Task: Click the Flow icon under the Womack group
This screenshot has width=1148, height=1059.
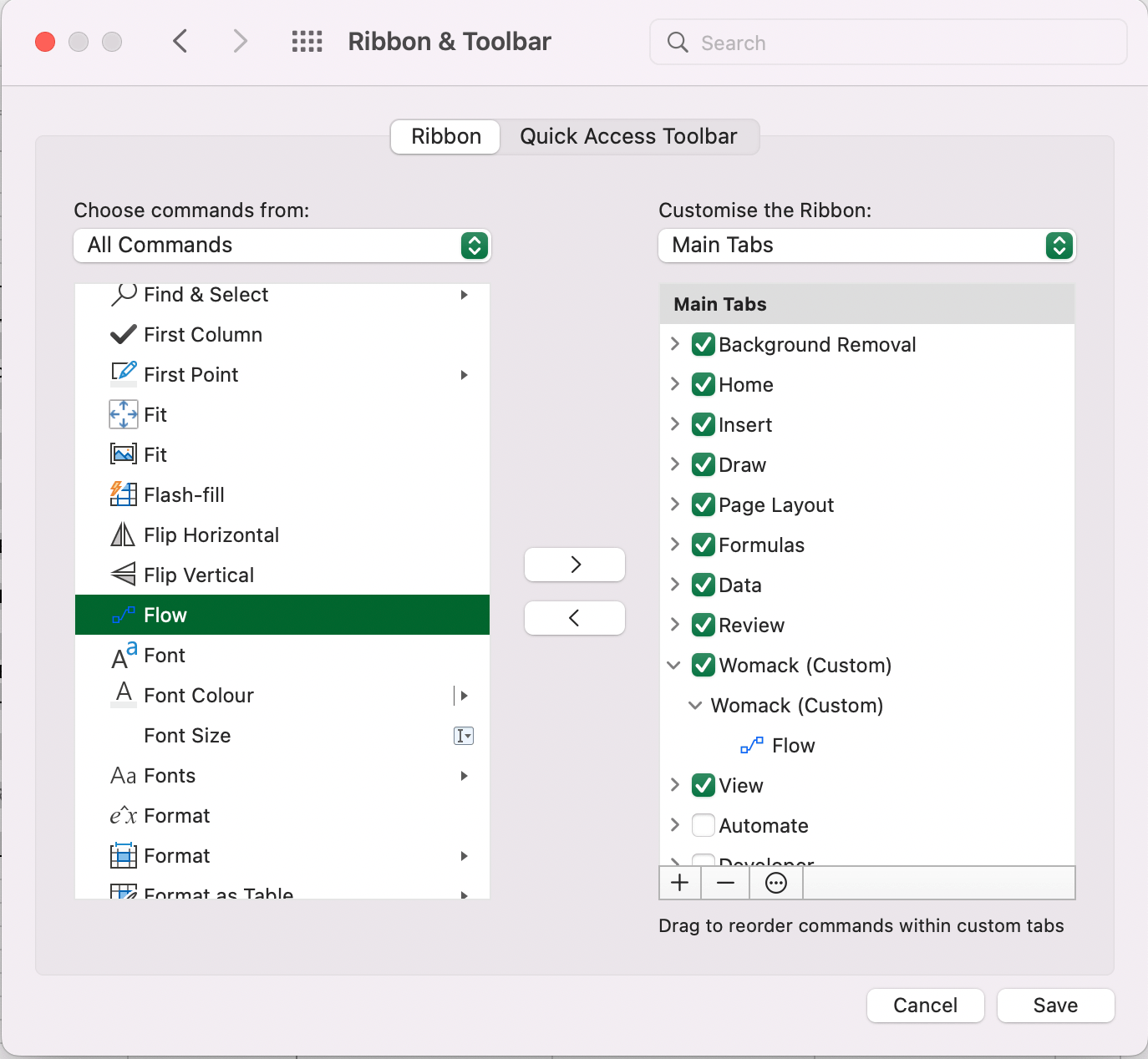Action: [x=752, y=745]
